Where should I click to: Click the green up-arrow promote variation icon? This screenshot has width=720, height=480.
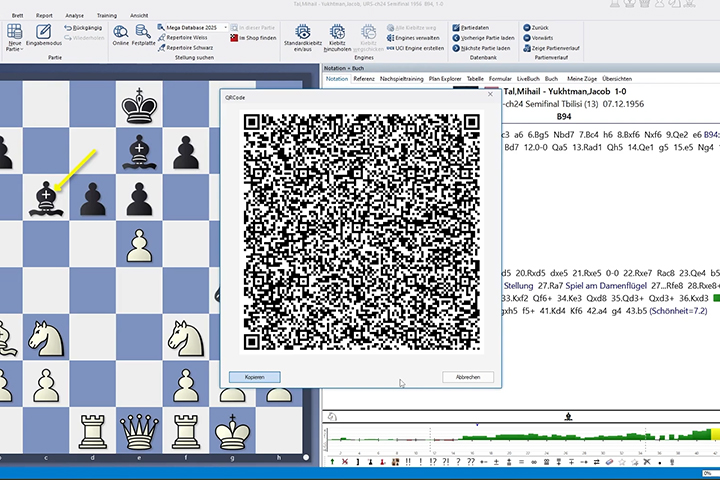(x=332, y=462)
